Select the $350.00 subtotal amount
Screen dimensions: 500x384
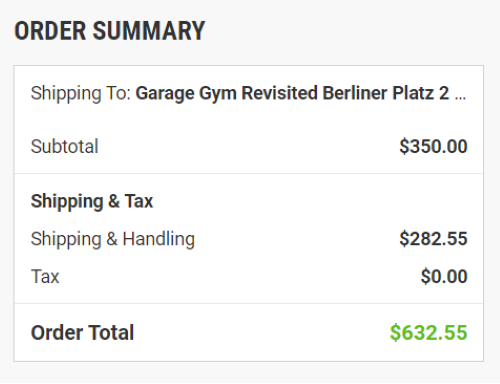(433, 146)
